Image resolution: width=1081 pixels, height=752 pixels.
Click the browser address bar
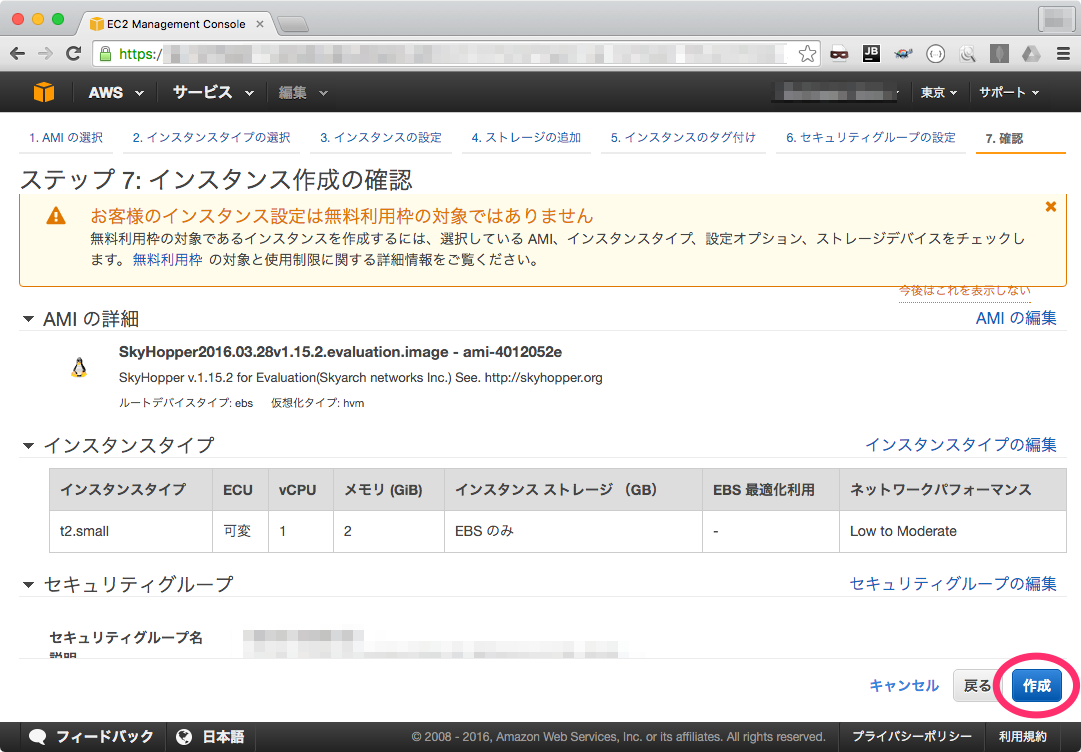point(456,54)
